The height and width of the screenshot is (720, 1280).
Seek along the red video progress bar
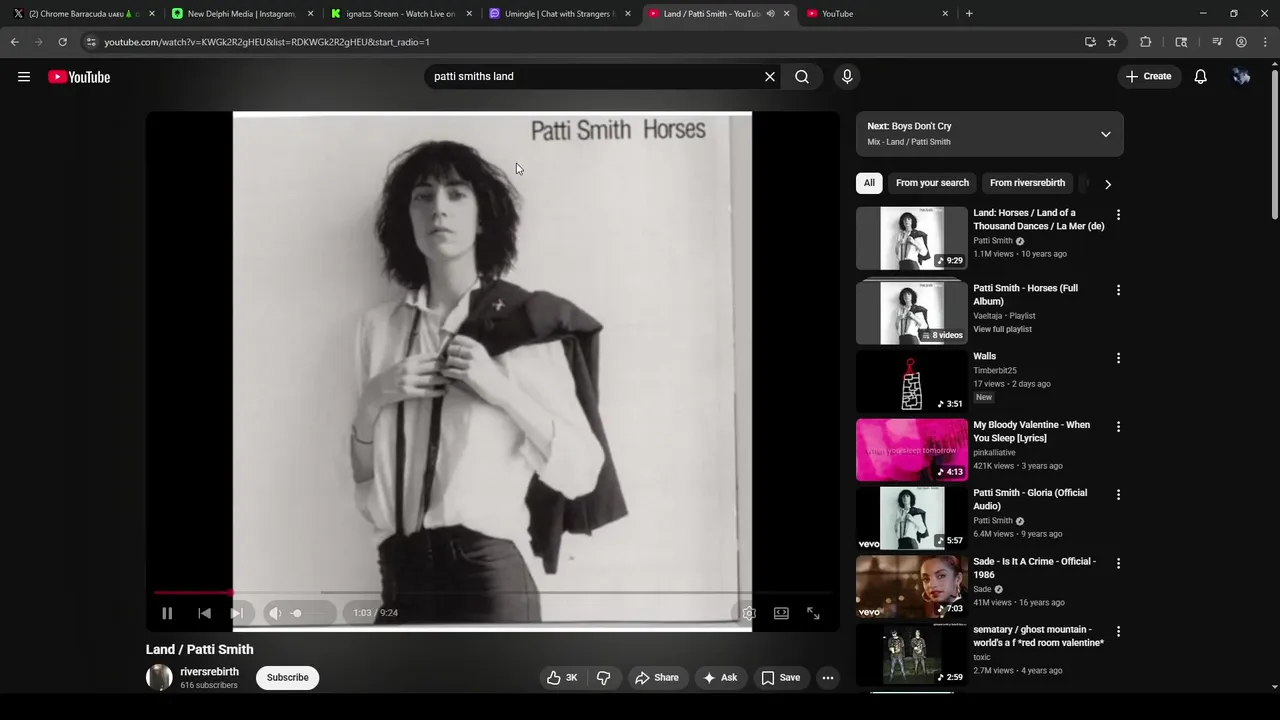(493, 593)
